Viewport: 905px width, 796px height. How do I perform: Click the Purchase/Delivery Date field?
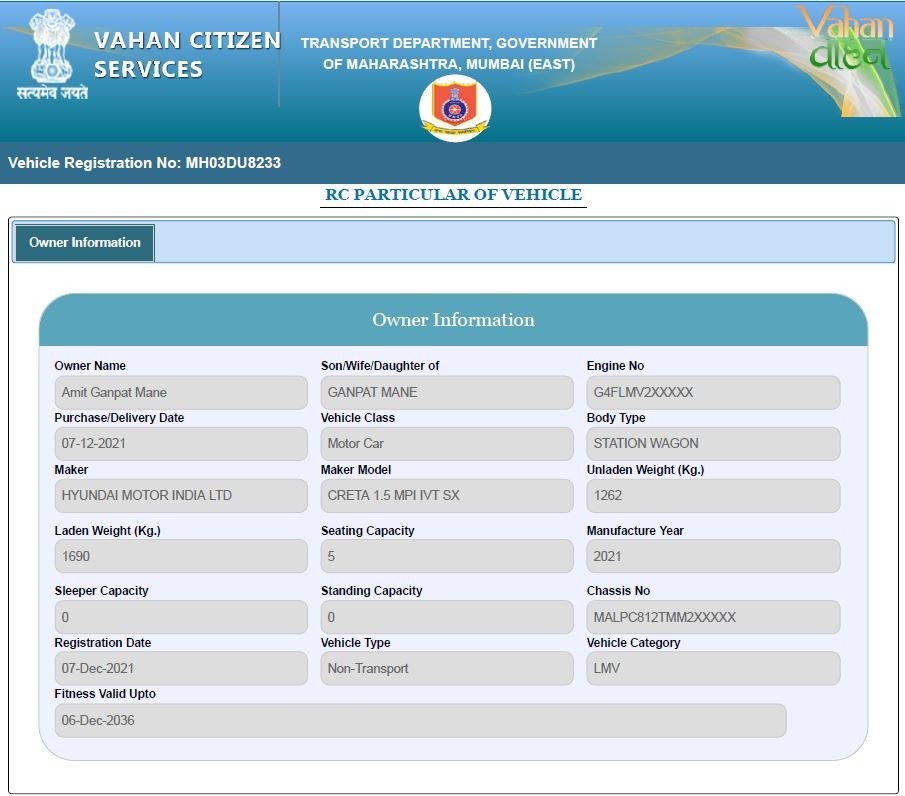181,444
